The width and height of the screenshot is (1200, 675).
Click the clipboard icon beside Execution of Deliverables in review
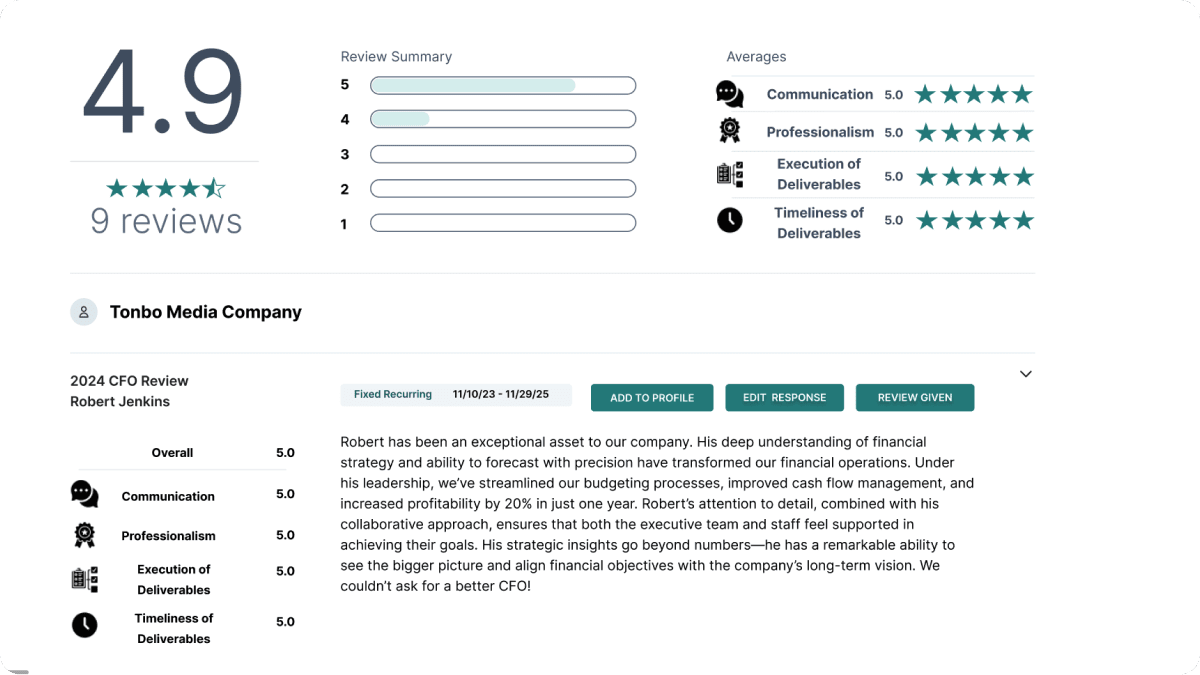84,578
